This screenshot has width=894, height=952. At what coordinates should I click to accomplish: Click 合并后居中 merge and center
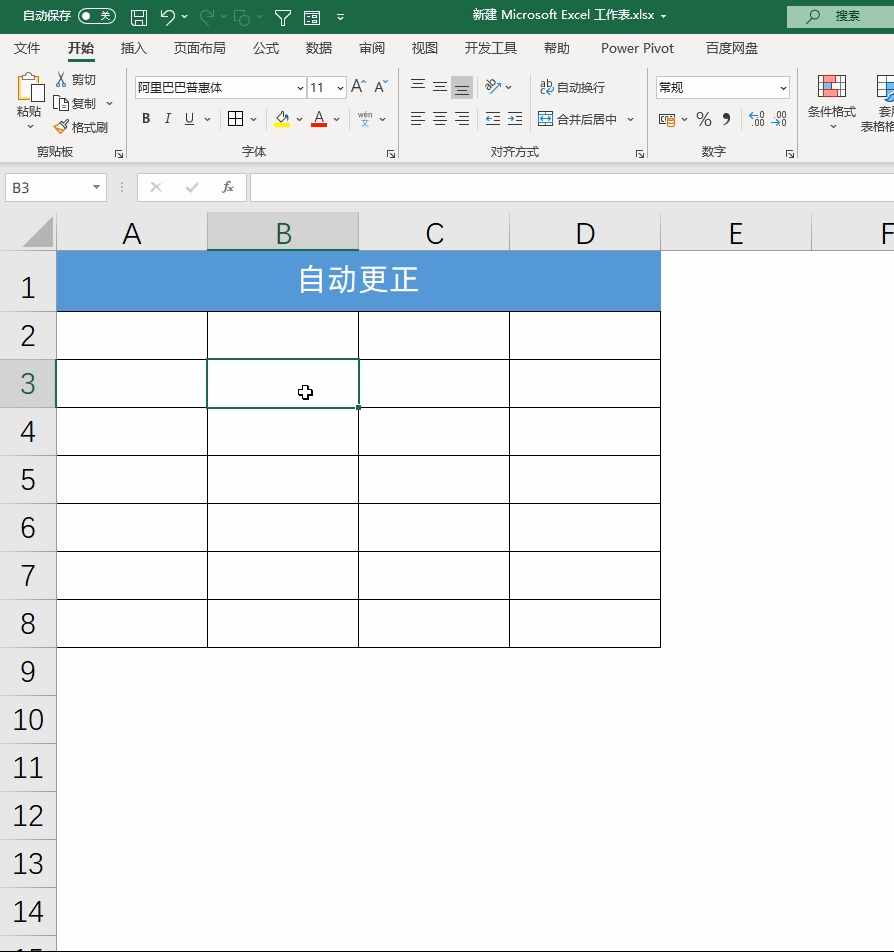[577, 119]
